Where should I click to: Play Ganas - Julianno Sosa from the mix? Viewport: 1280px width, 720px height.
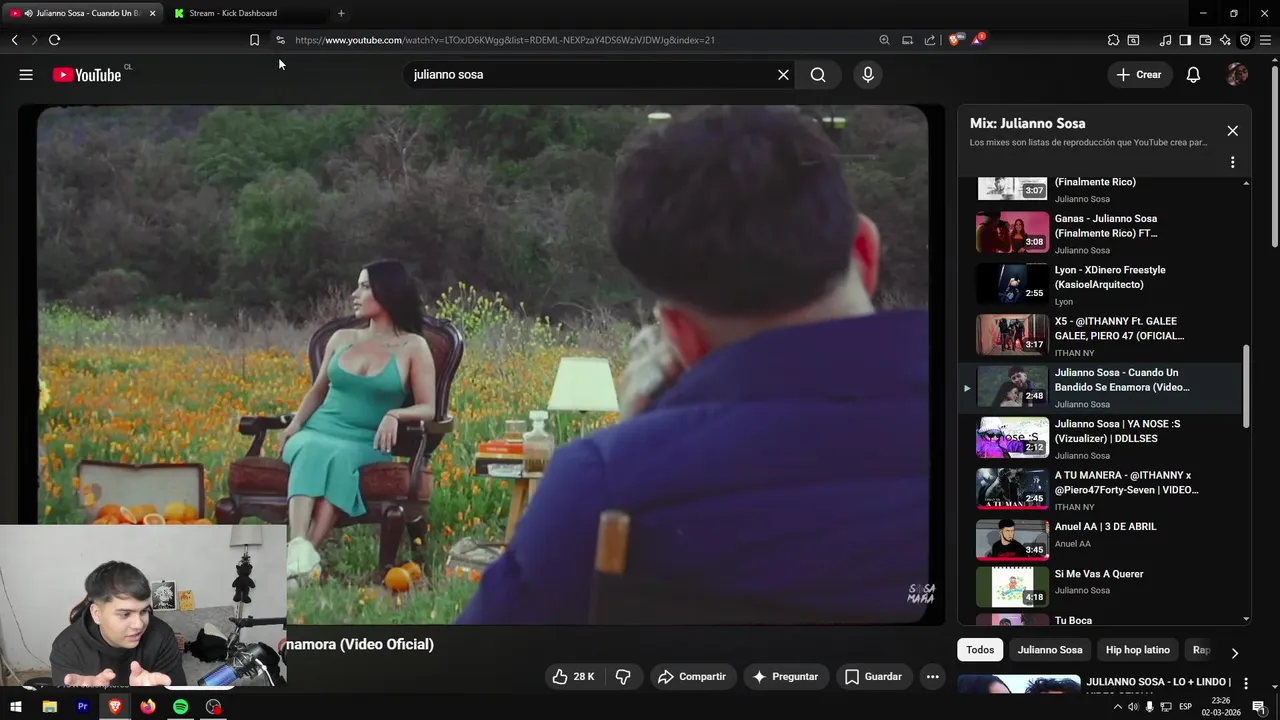tap(1100, 234)
